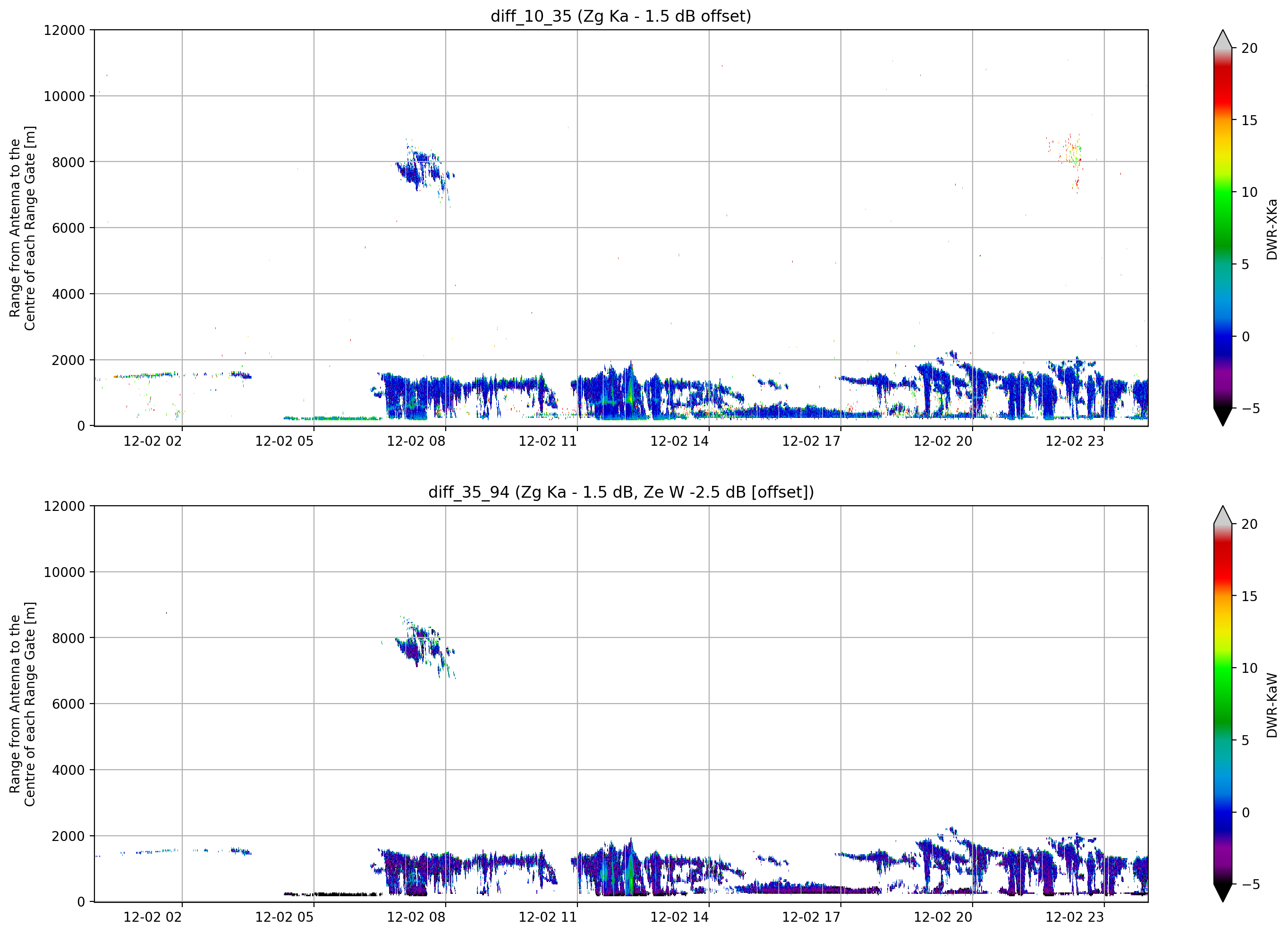Click top plot x tick 12-02 20
The height and width of the screenshot is (934, 1288).
coord(943,442)
